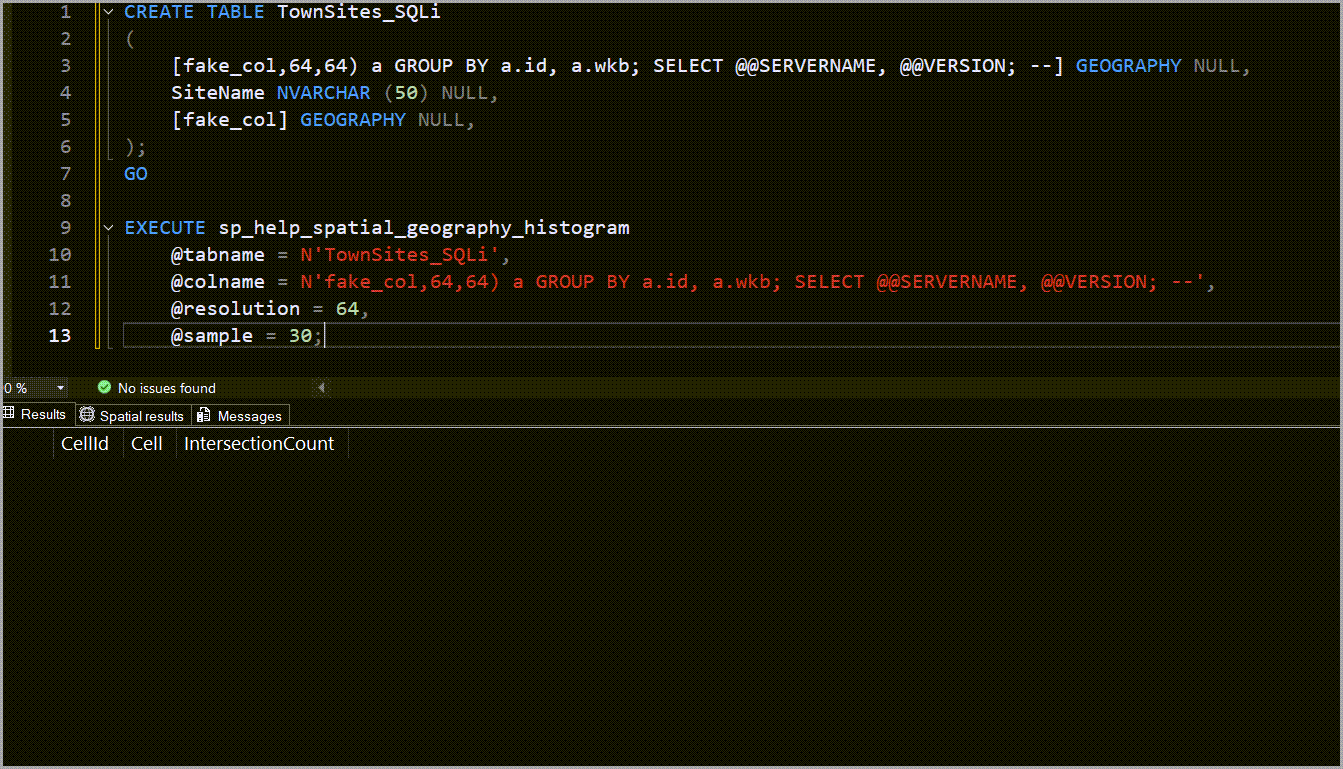This screenshot has height=769, width=1343.
Task: Collapse the EXECUTE block on line 9
Action: click(109, 228)
